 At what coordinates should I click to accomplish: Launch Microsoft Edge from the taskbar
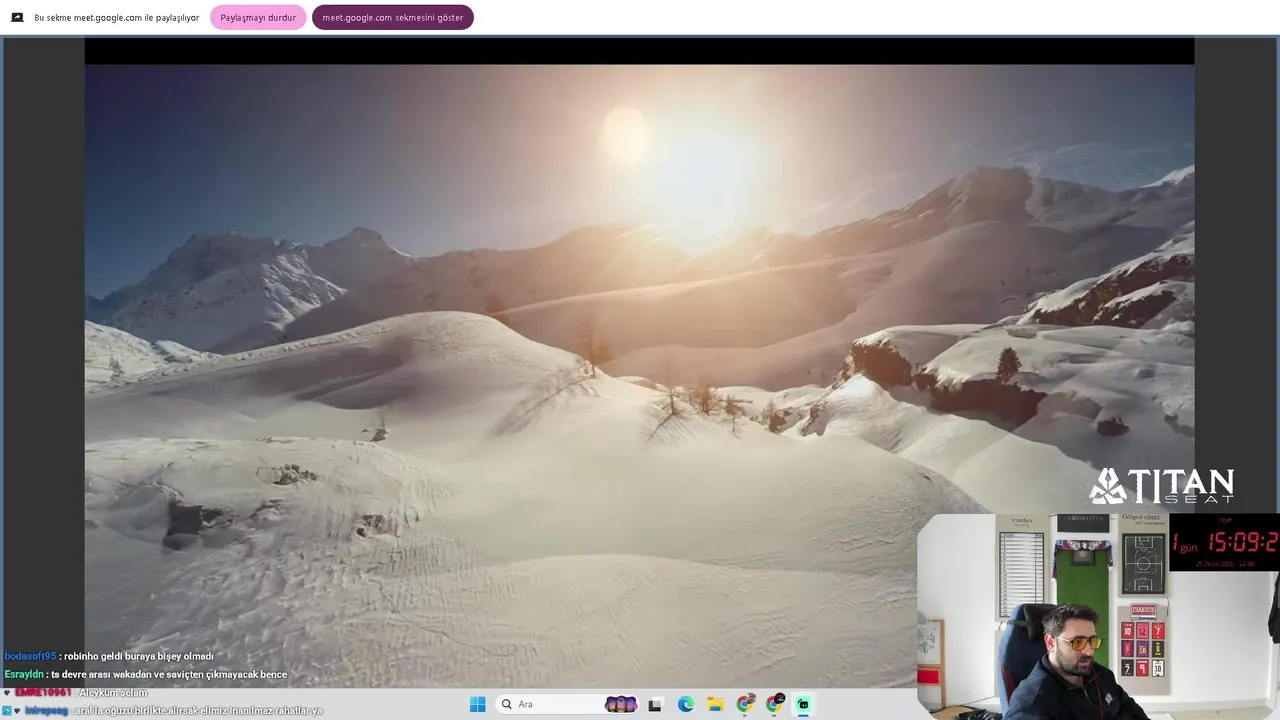685,704
